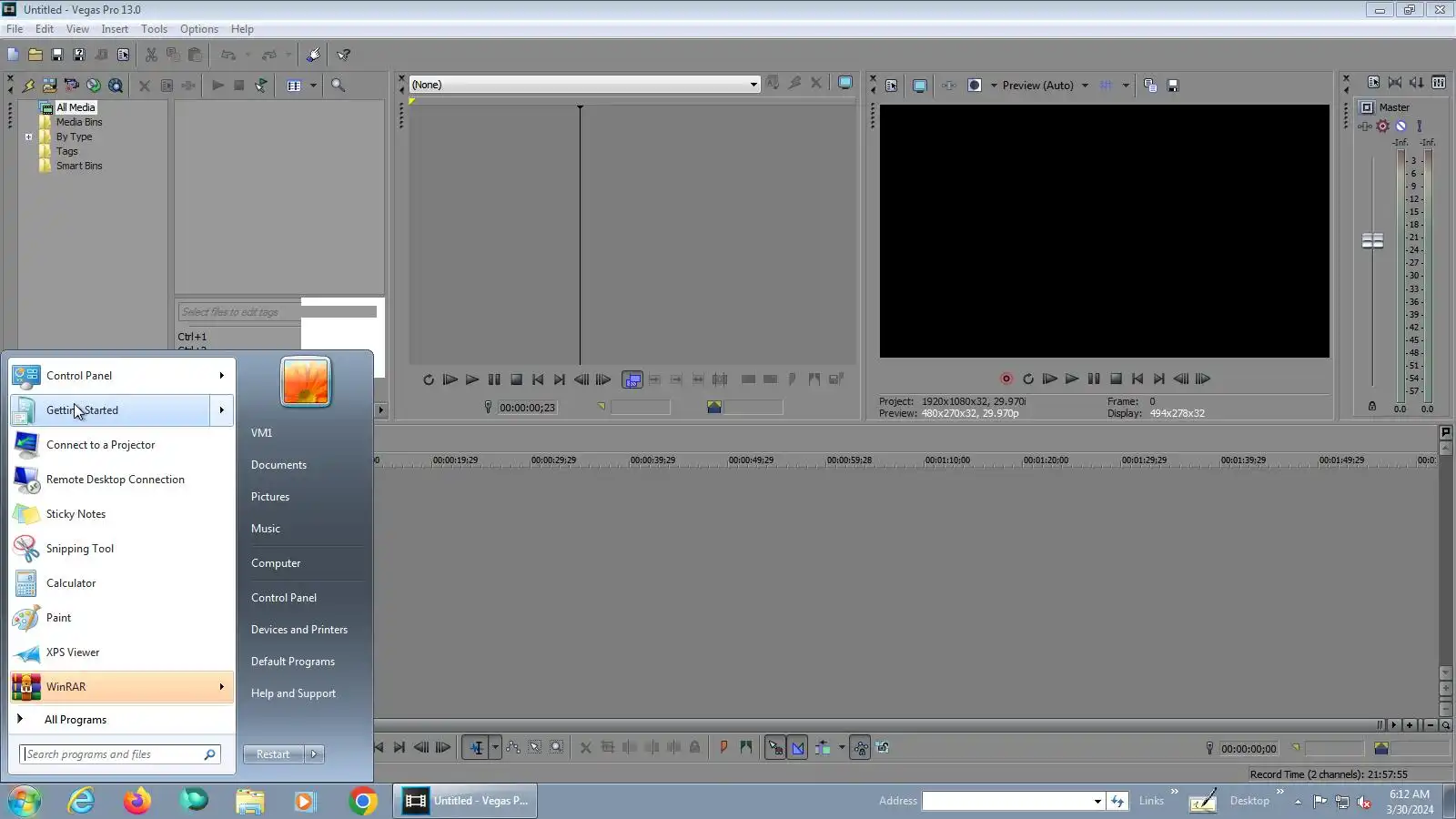1456x819 pixels.
Task: Expand Control Panel submenu arrow in Start menu
Action: pos(221,376)
